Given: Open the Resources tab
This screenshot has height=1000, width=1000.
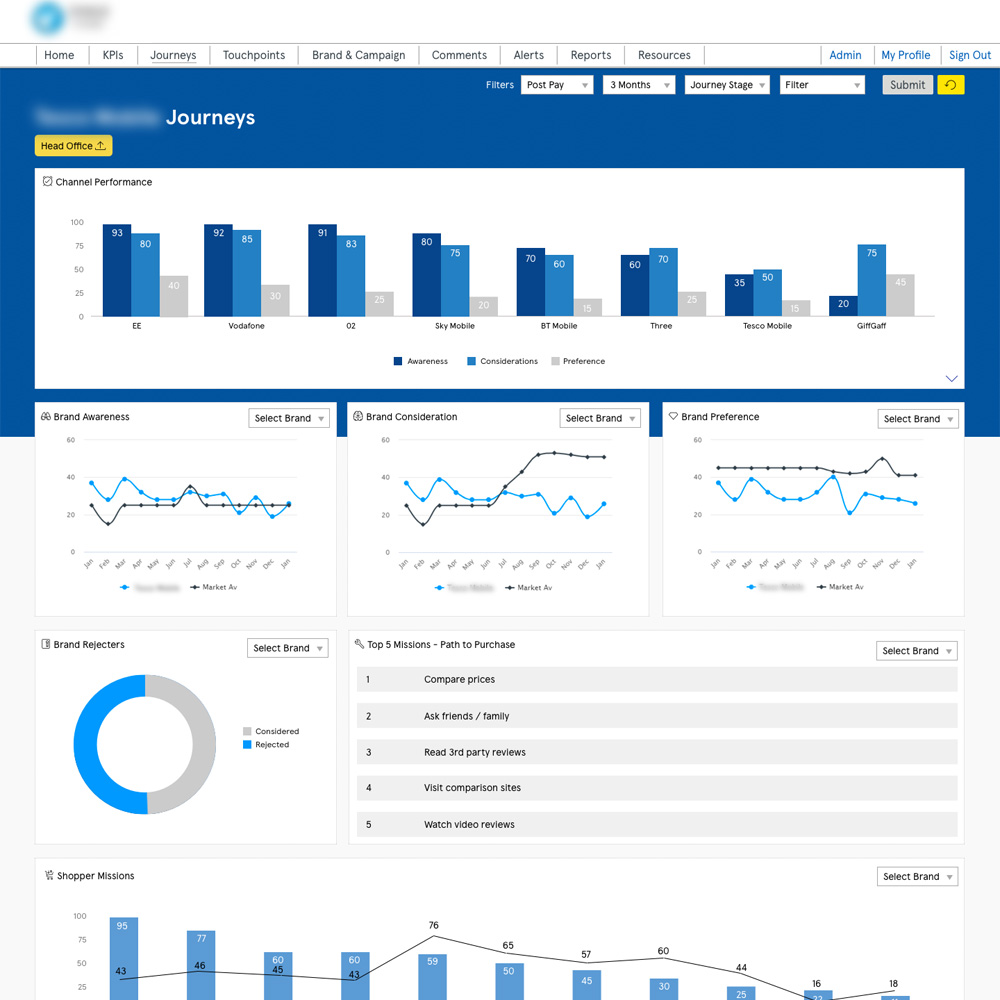Looking at the screenshot, I should [664, 55].
